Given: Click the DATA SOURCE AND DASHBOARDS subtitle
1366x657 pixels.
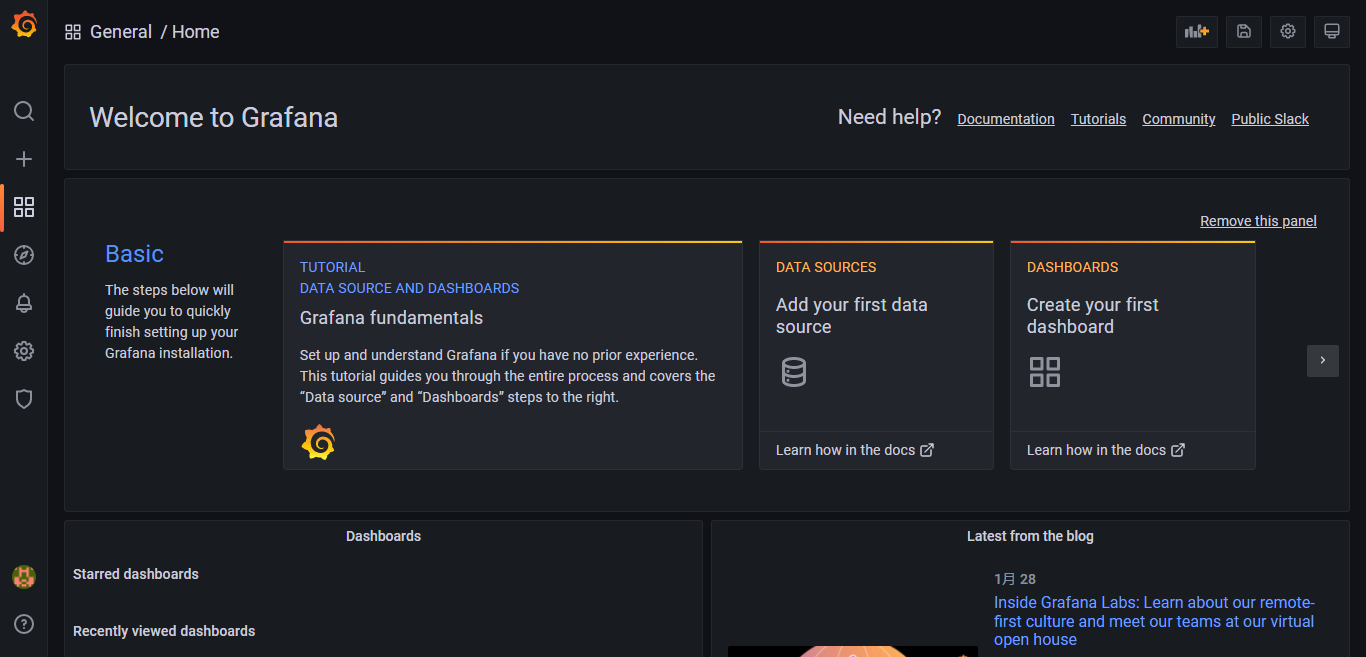Looking at the screenshot, I should pyautogui.click(x=410, y=288).
